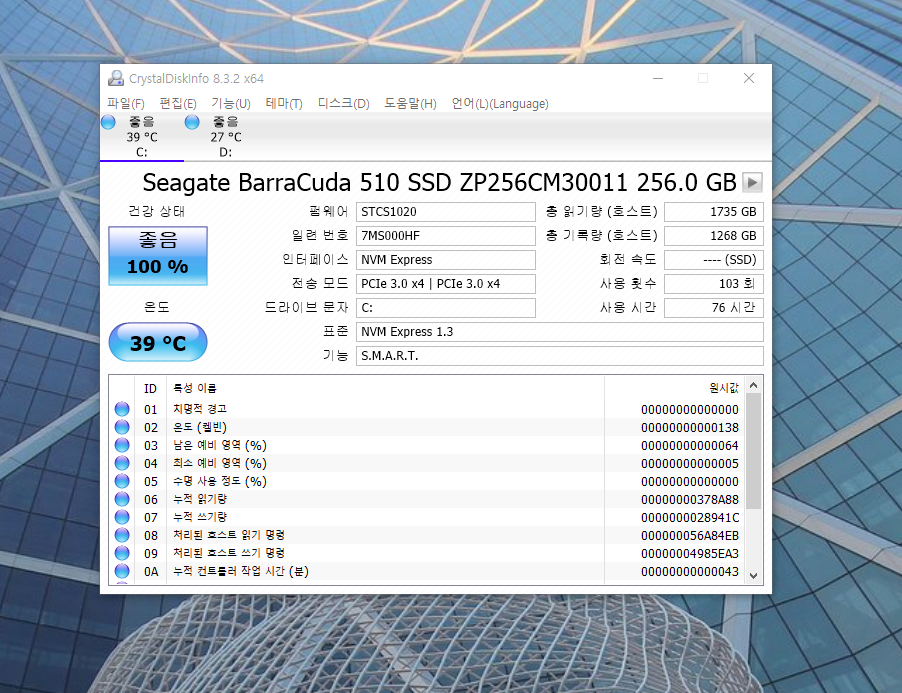This screenshot has width=902, height=693.
Task: Select the 수명 사용 정도 (%) row
Action: pos(427,481)
